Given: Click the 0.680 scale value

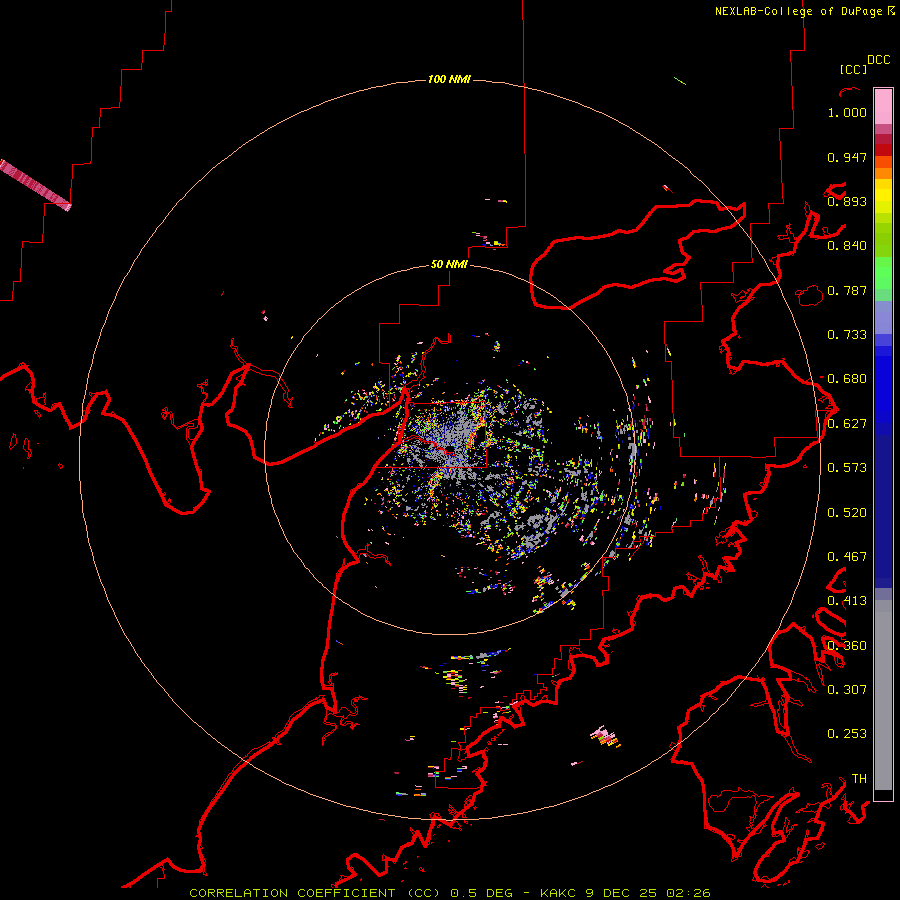Looking at the screenshot, I should tap(847, 379).
